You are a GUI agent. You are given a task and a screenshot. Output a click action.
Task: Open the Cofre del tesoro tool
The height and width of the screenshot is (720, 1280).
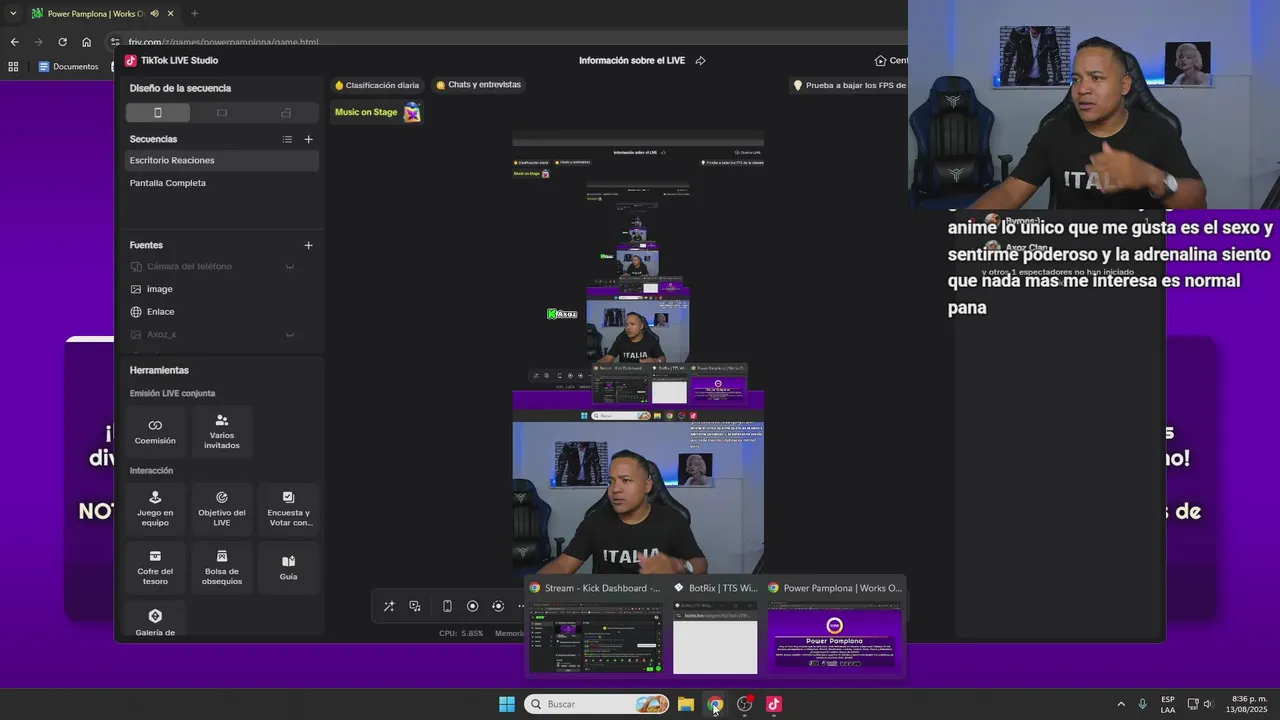coord(155,567)
